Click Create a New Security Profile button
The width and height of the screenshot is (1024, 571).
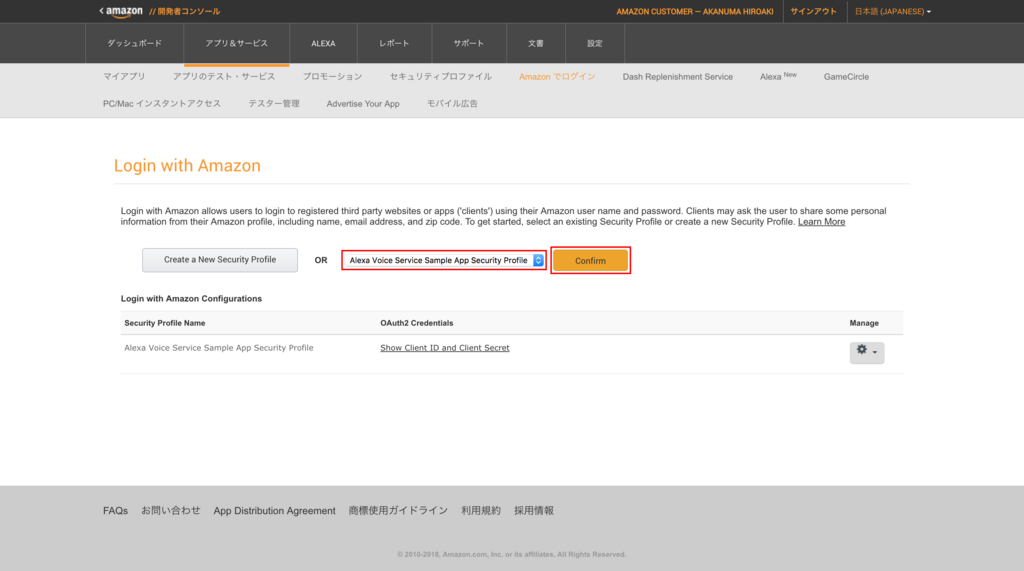point(220,260)
